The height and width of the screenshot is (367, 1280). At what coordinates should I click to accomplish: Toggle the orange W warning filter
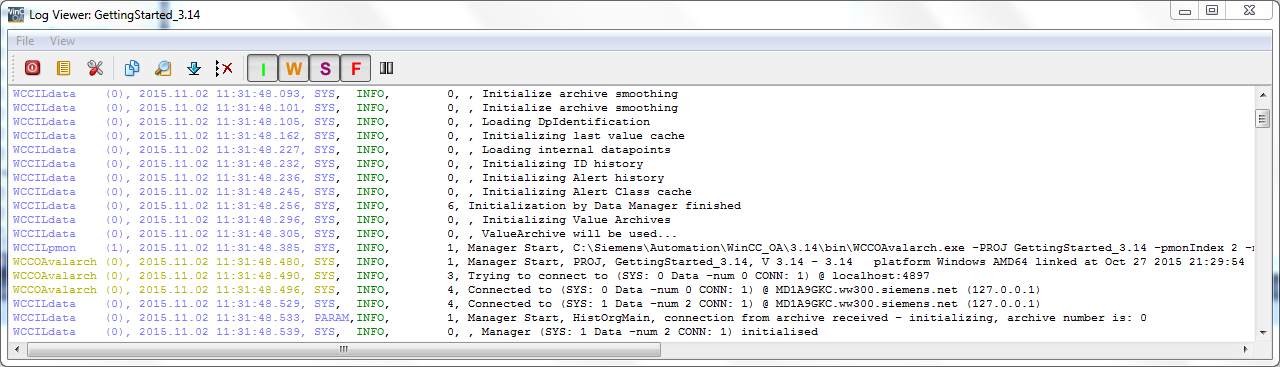[294, 68]
